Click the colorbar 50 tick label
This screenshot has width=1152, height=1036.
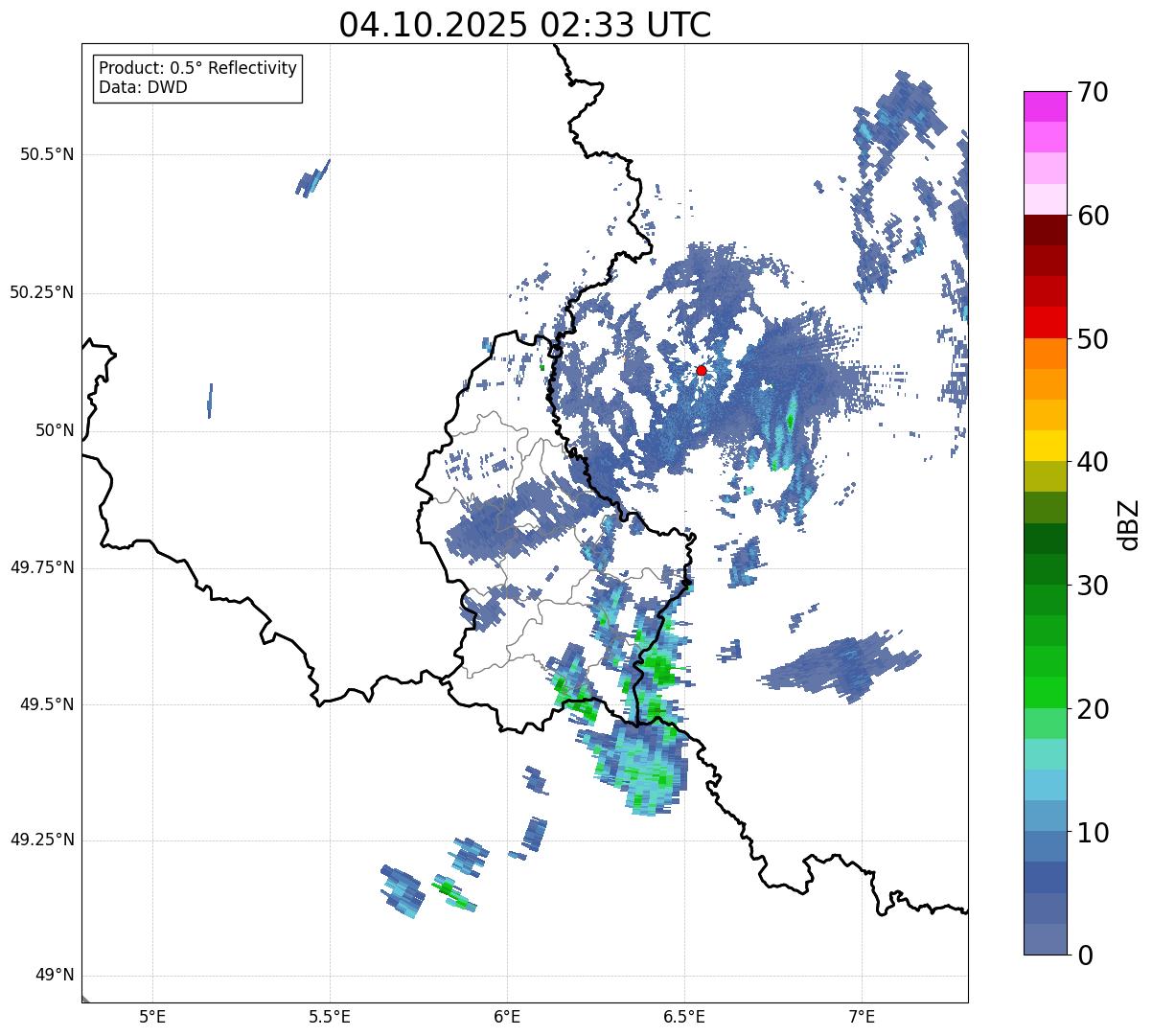[x=1092, y=339]
